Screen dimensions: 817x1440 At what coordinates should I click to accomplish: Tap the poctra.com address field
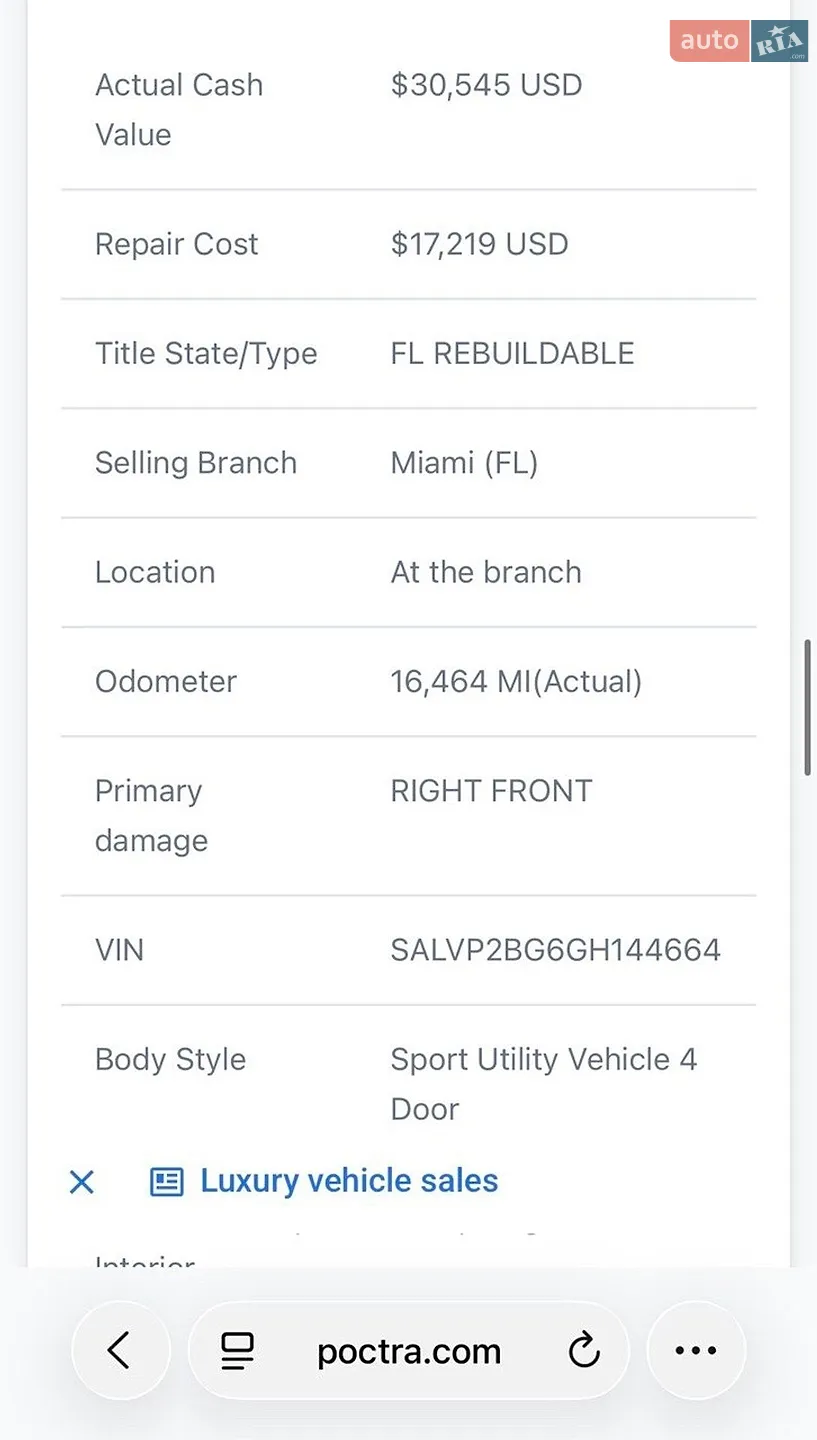coord(408,1351)
